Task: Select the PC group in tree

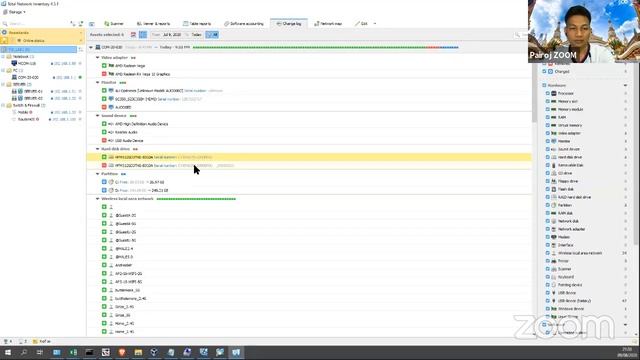Action: (x=15, y=71)
